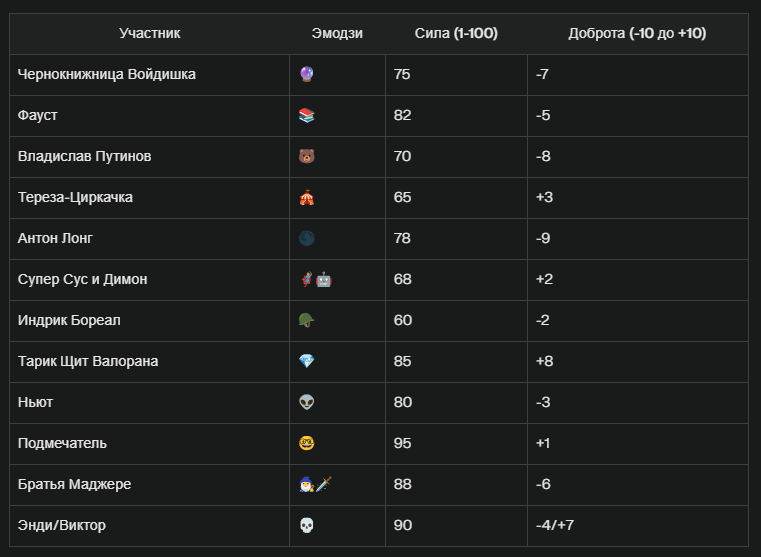Click the dark moon emoji for Антон Лонг
Image resolution: width=761 pixels, height=557 pixels.
pyautogui.click(x=307, y=238)
